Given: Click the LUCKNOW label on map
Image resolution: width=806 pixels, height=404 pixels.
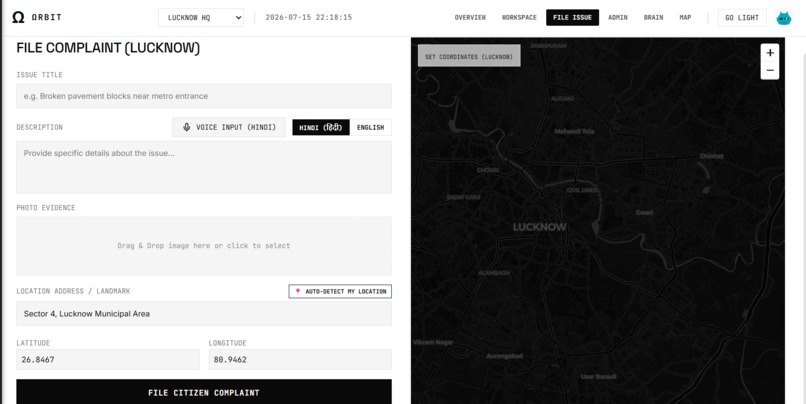Looking at the screenshot, I should [539, 227].
